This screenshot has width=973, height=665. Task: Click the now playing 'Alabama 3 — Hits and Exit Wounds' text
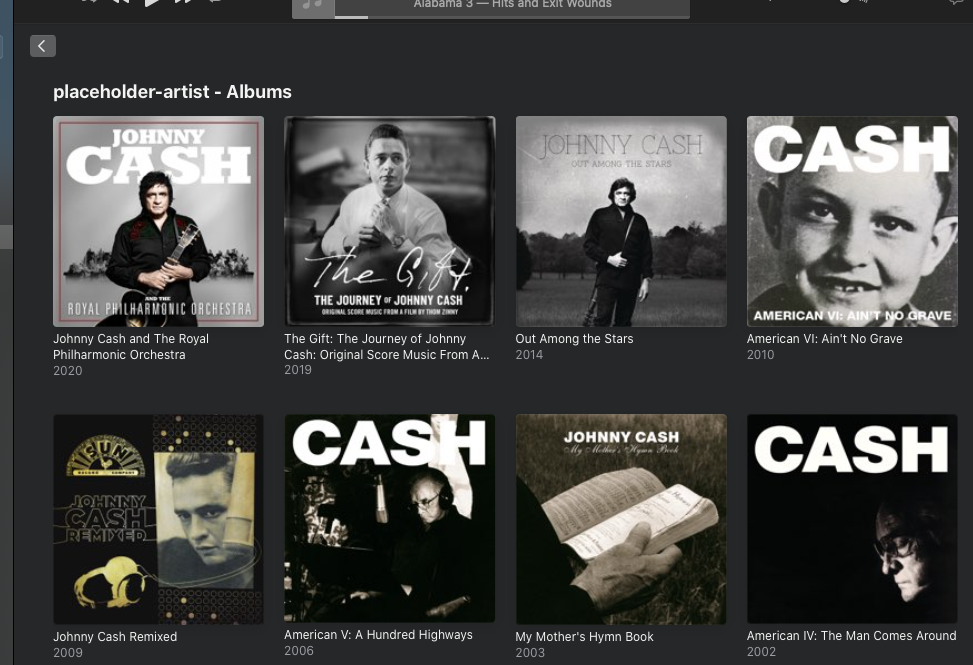513,4
